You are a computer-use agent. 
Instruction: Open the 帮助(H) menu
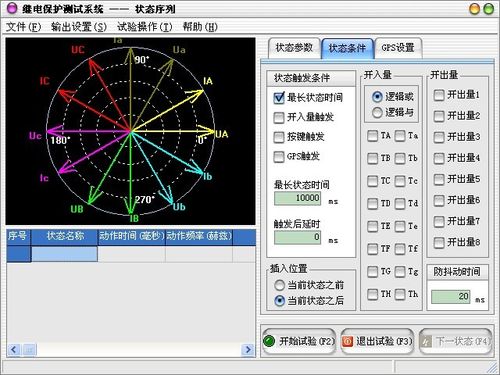(200, 27)
